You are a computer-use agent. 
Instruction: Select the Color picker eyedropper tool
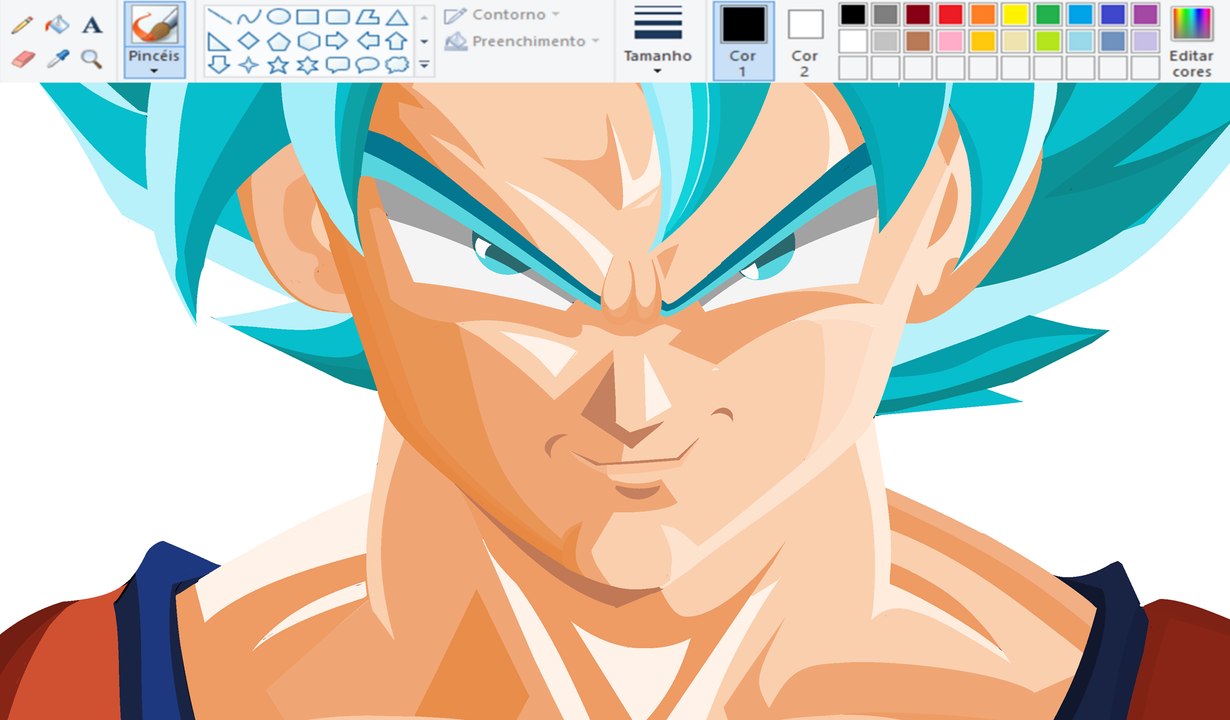coord(58,59)
